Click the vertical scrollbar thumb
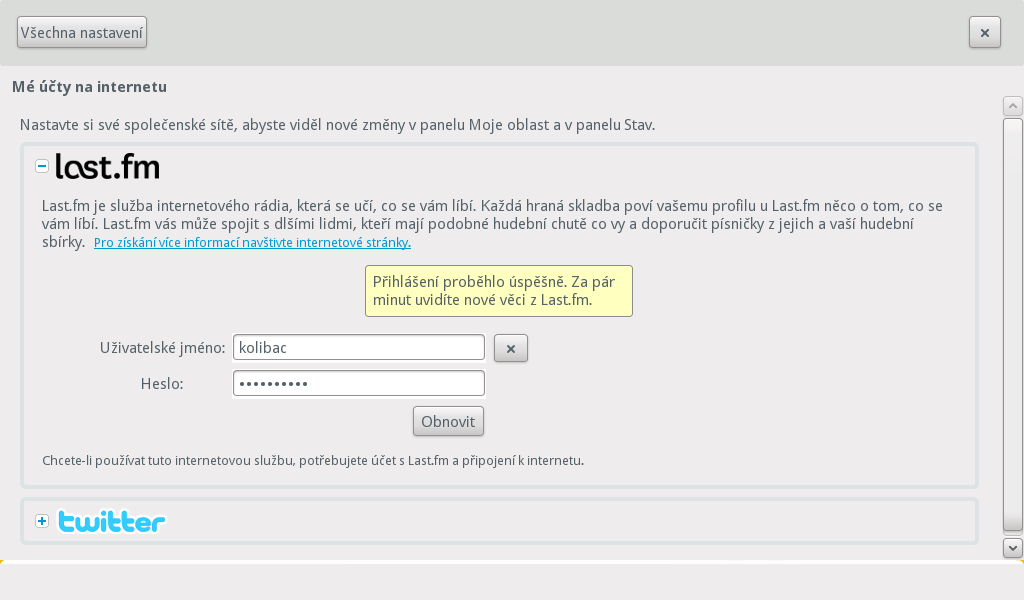This screenshot has height=600, width=1024. coord(1012,325)
